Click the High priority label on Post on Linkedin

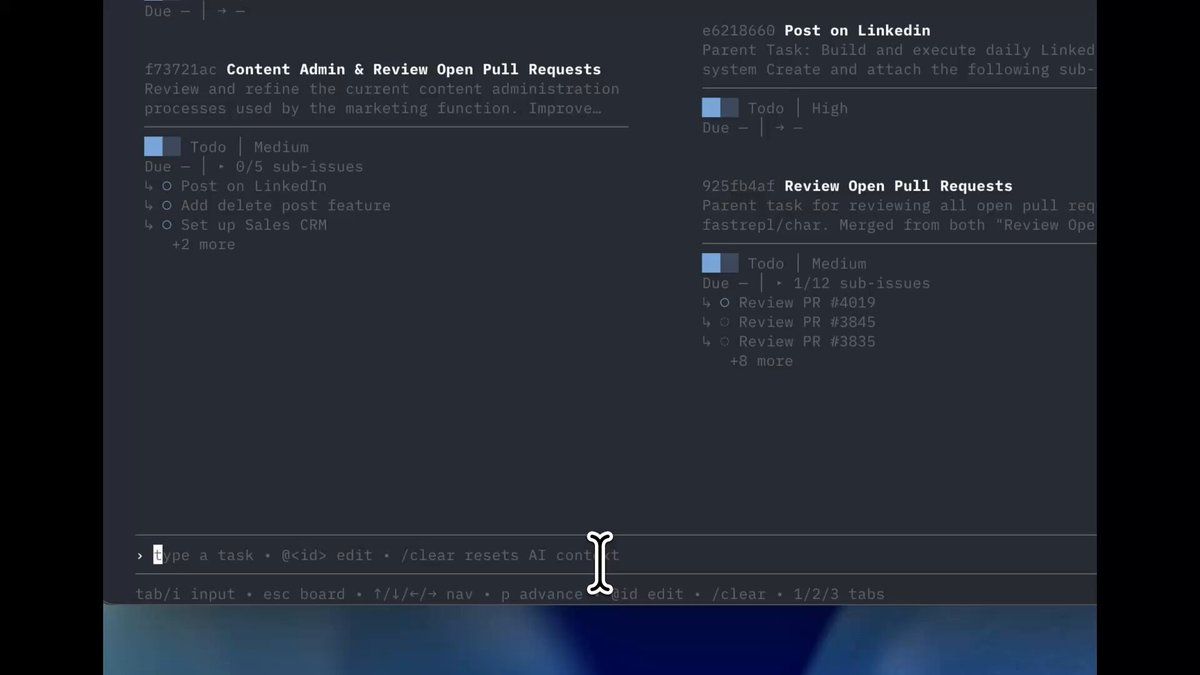pos(829,108)
